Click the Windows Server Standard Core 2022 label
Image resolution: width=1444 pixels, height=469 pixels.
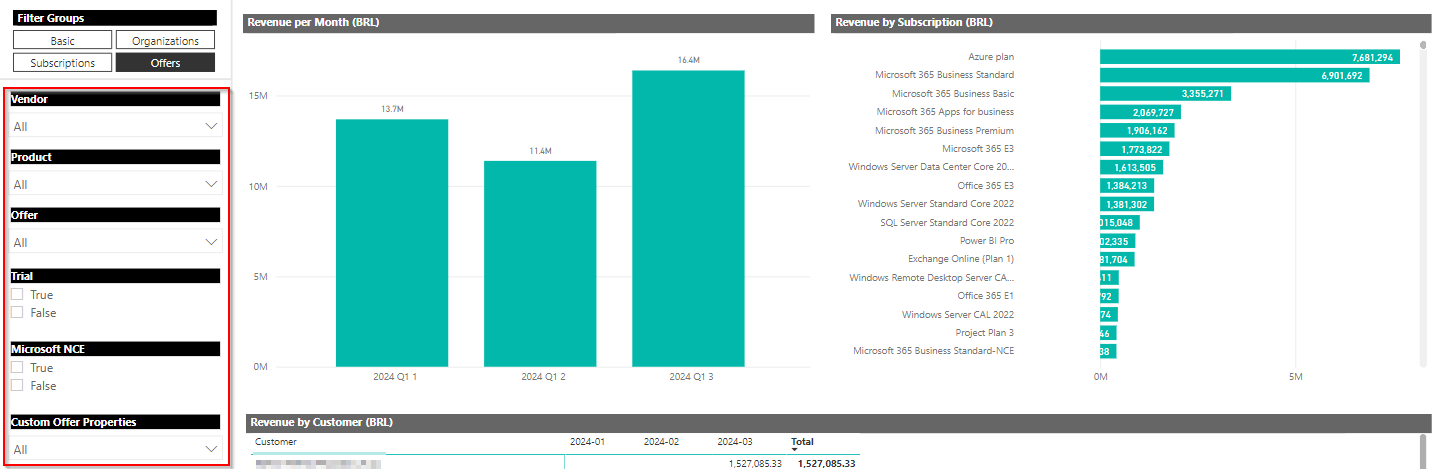936,204
